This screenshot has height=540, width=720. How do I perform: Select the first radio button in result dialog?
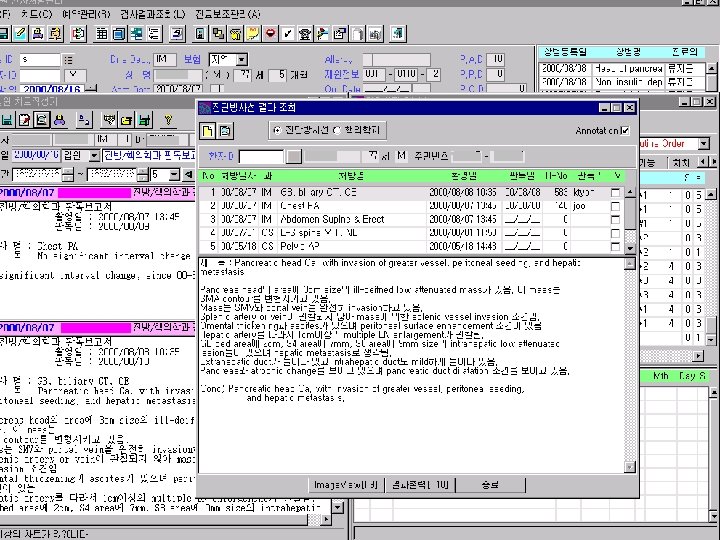277,130
